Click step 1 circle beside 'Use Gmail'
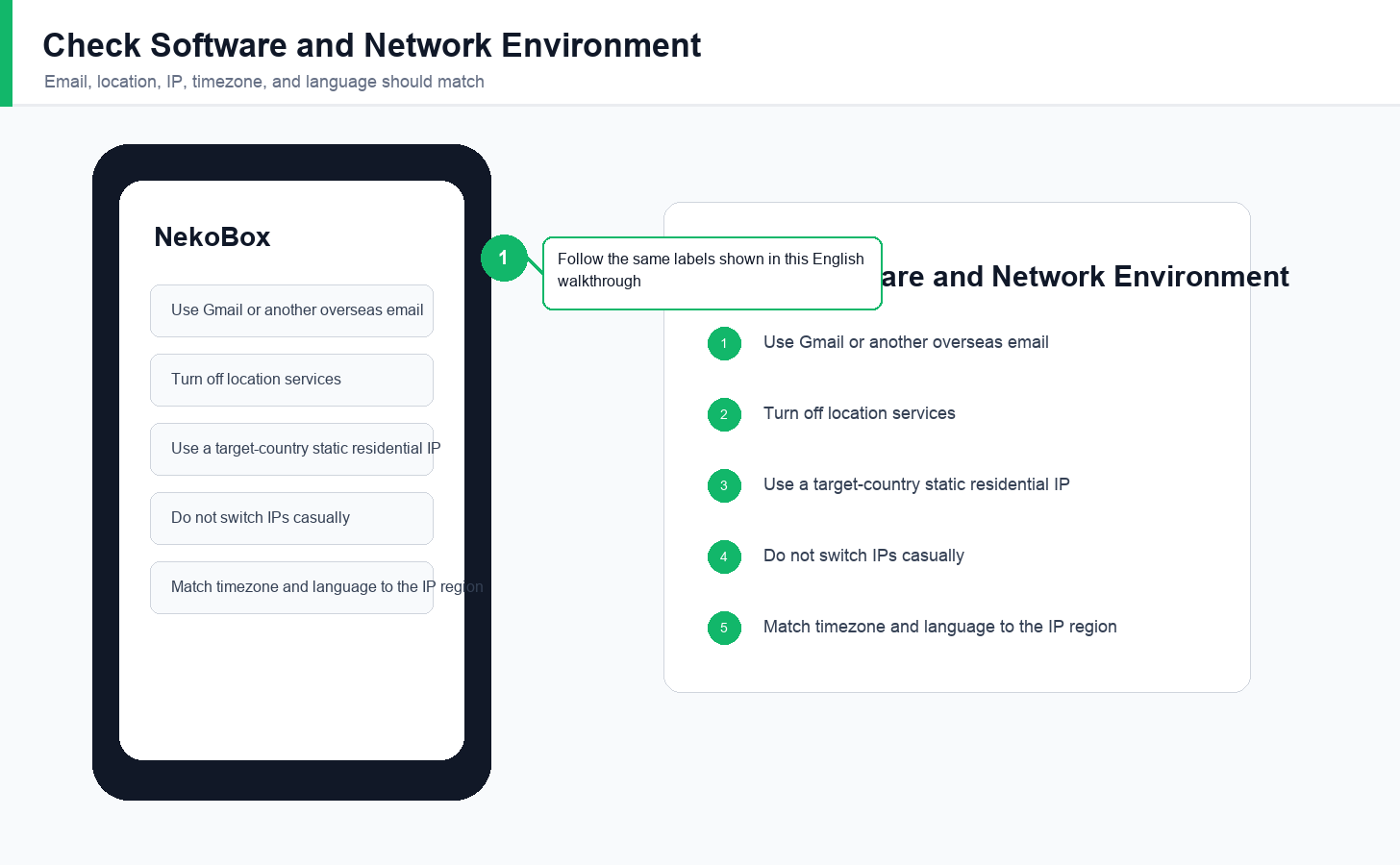1400x865 pixels. (x=724, y=343)
